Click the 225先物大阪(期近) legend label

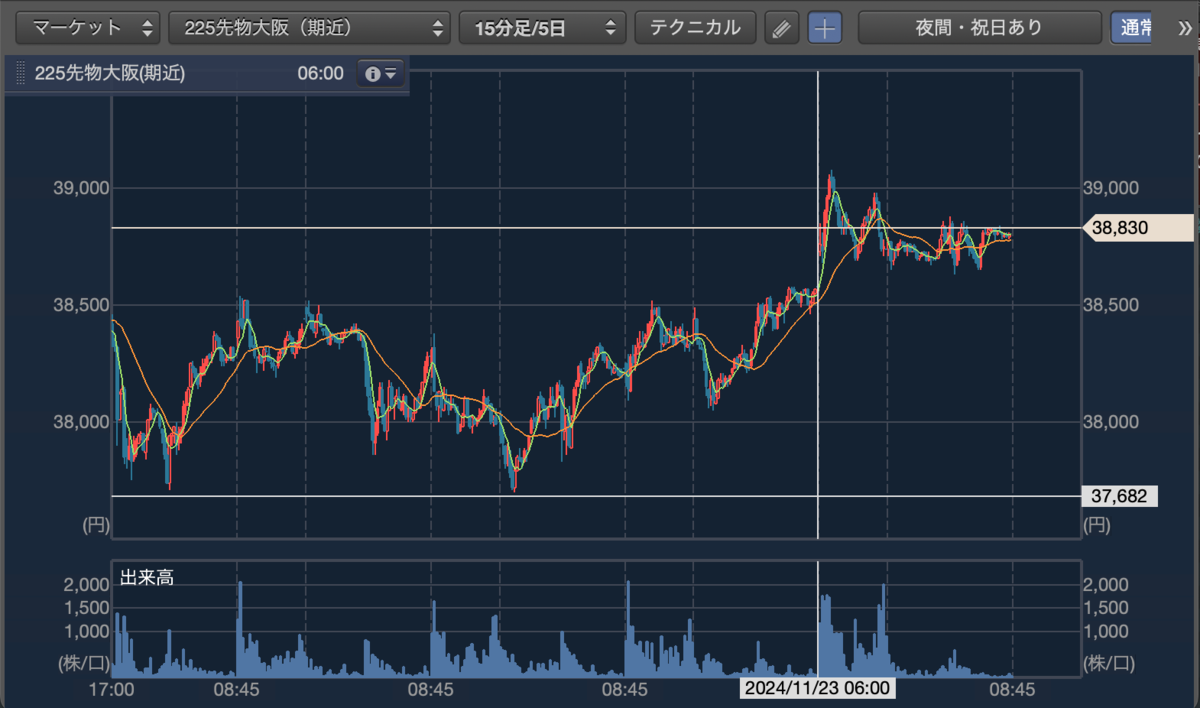coord(110,73)
